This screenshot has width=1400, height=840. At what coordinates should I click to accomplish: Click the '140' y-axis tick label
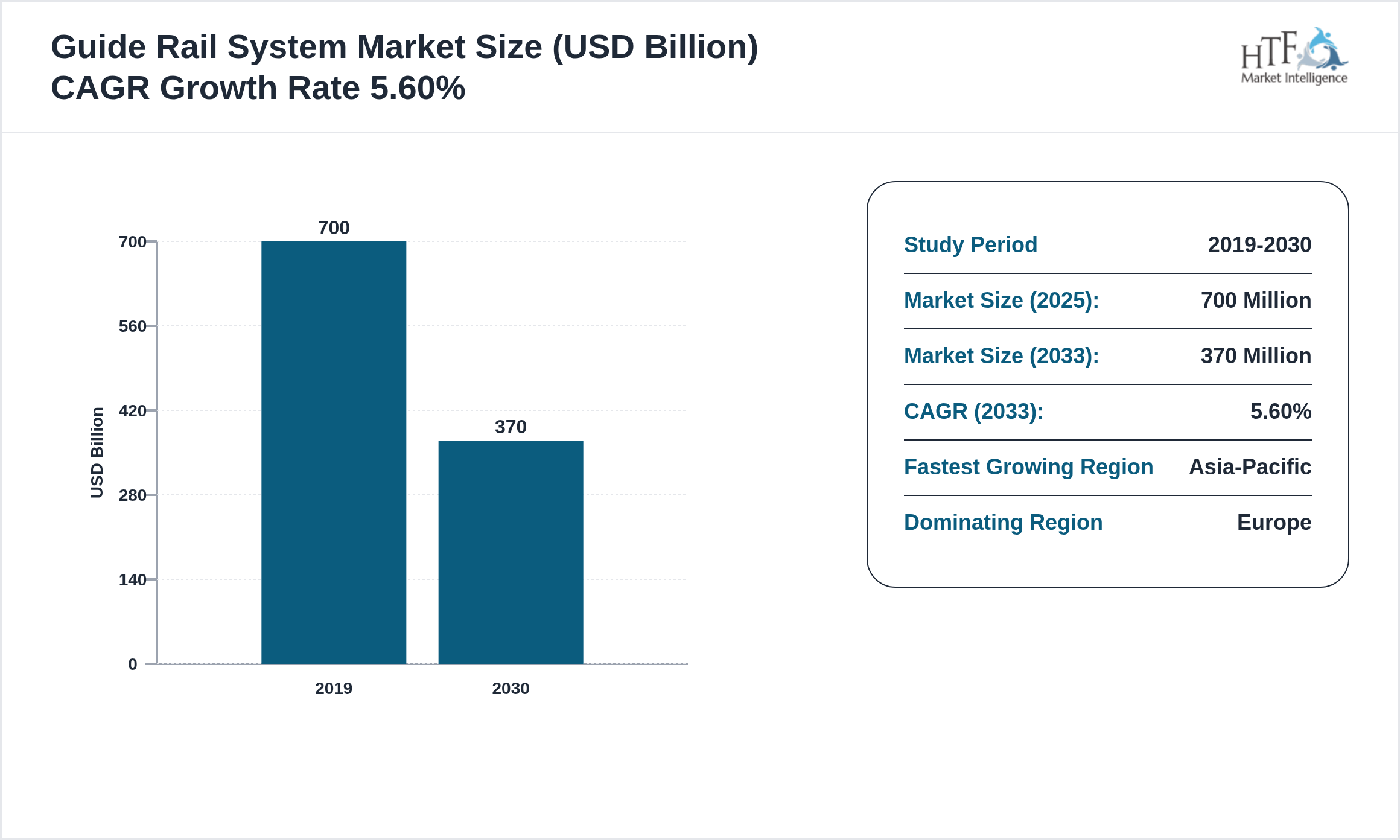click(133, 580)
